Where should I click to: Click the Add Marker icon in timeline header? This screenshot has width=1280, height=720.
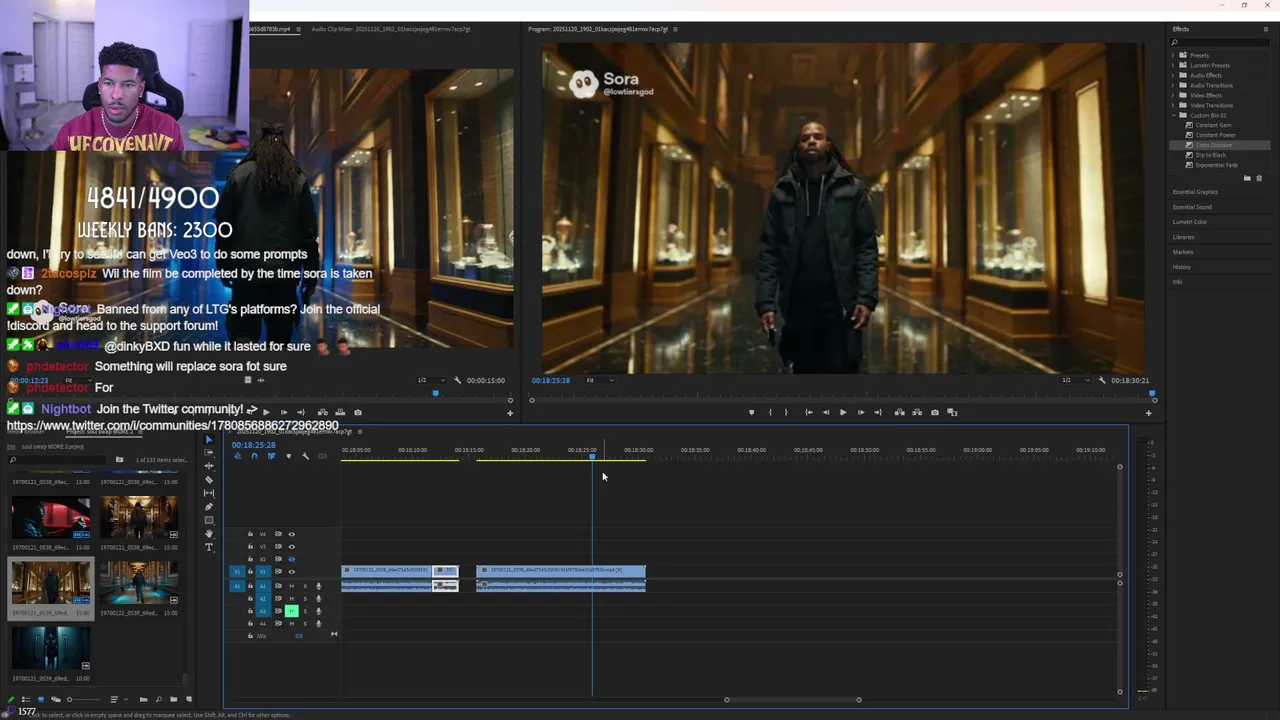coord(289,456)
